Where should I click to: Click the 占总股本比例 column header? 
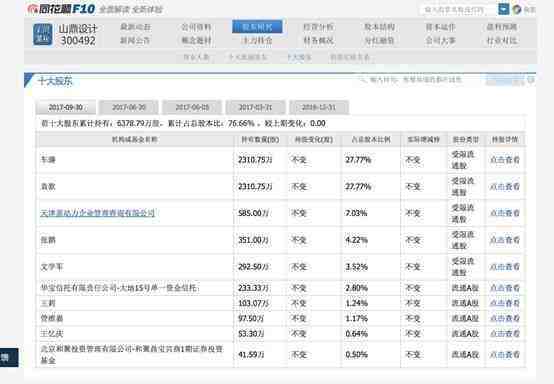[x=371, y=140]
